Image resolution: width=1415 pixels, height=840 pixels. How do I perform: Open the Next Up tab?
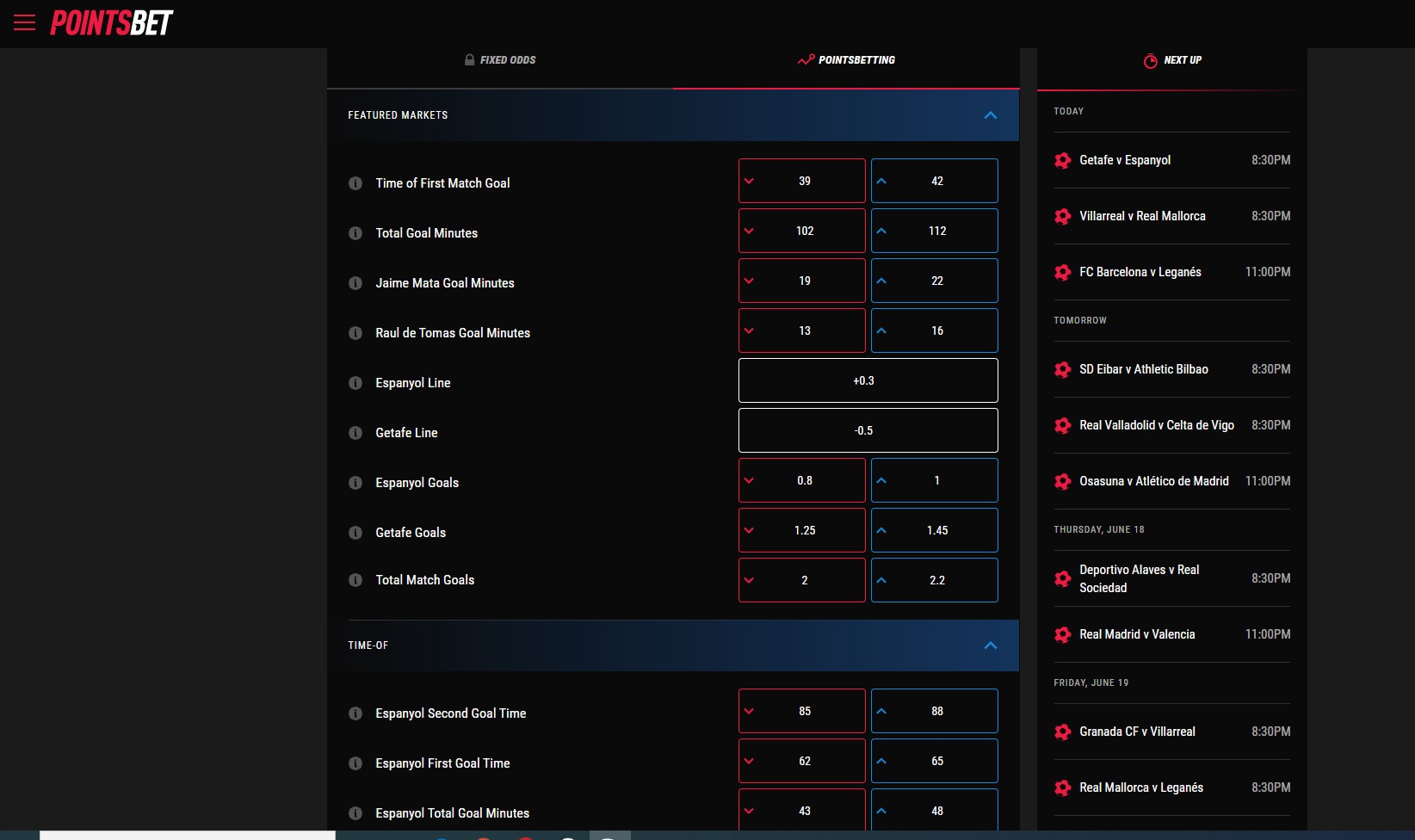click(x=1172, y=60)
